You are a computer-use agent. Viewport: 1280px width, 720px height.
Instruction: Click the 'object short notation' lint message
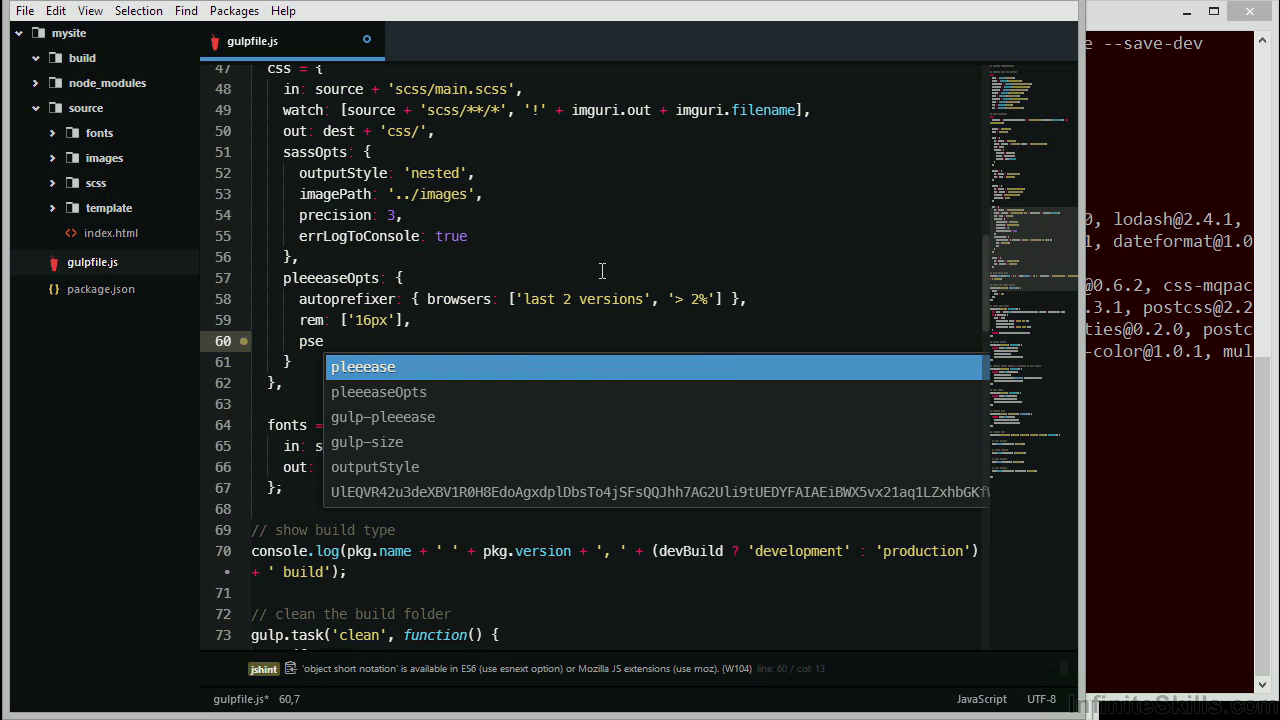pyautogui.click(x=527, y=669)
